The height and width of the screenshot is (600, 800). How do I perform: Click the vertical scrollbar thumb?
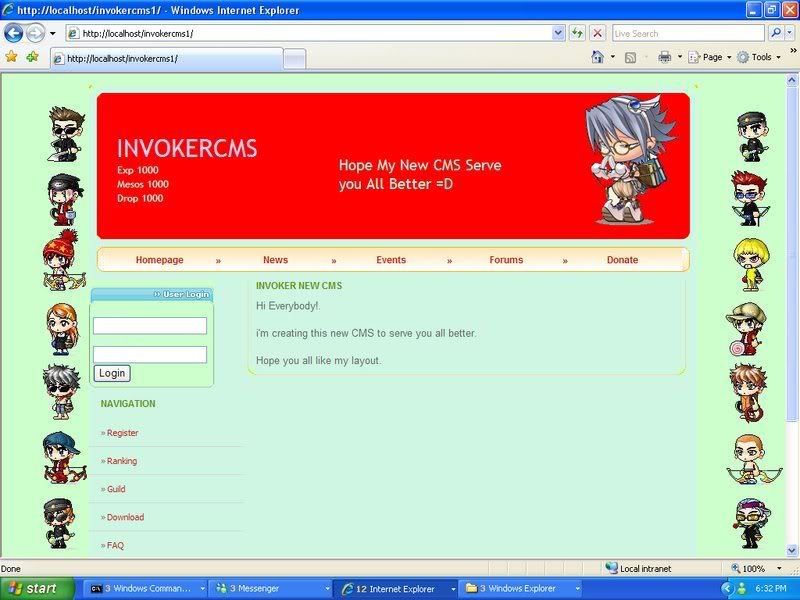point(792,253)
